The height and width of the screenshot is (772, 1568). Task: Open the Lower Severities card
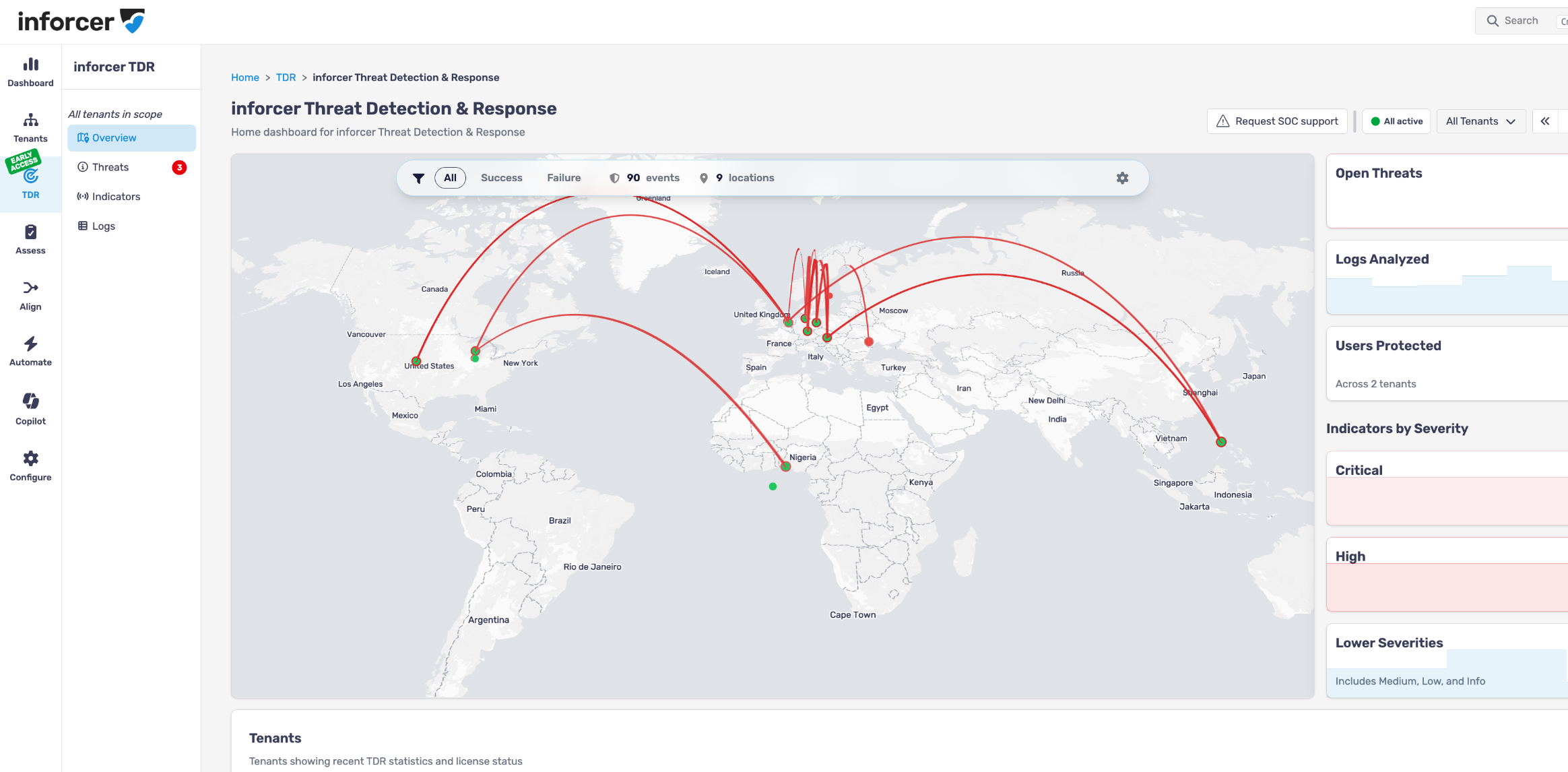click(x=1447, y=661)
